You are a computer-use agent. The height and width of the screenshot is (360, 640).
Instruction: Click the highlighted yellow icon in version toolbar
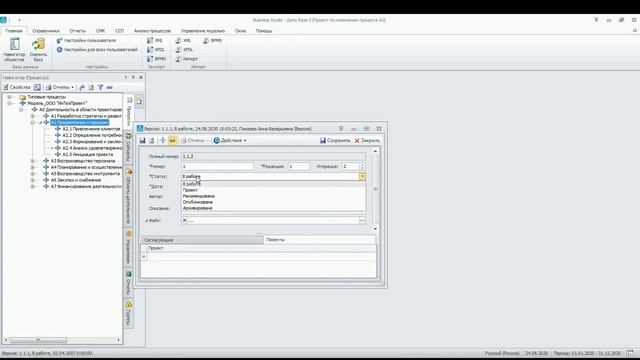pos(172,140)
